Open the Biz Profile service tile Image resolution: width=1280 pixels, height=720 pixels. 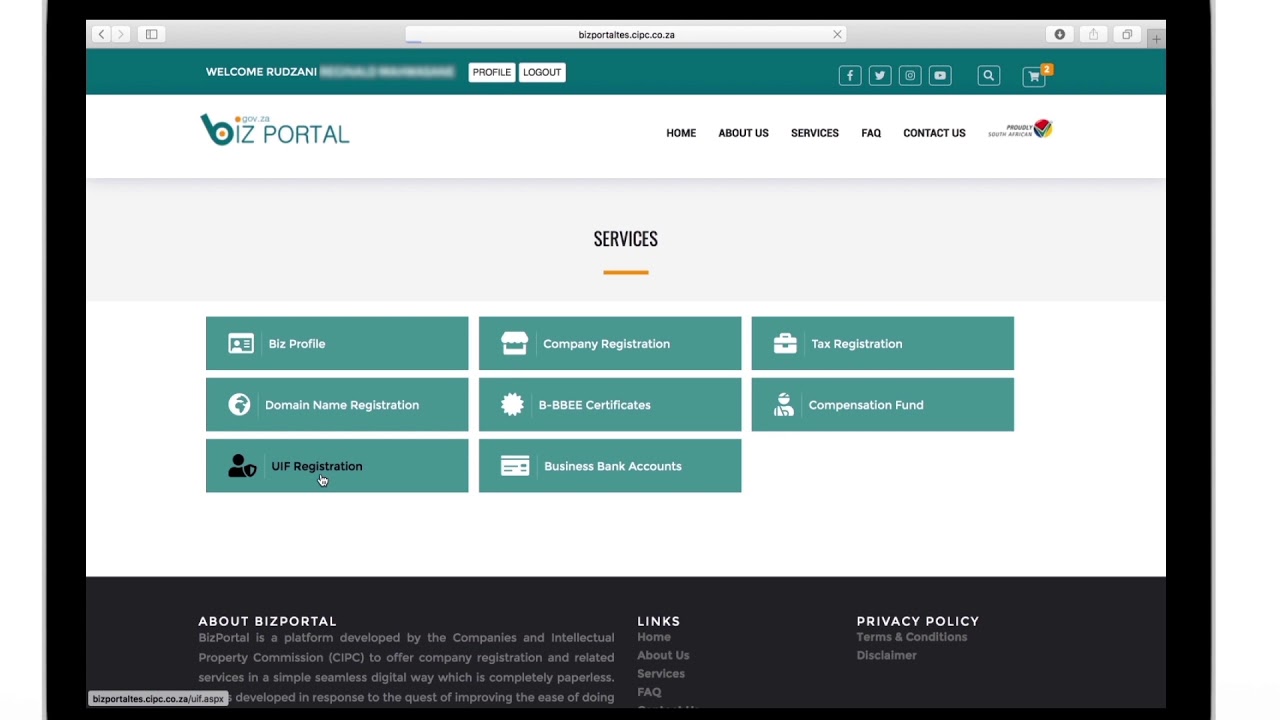point(241,343)
